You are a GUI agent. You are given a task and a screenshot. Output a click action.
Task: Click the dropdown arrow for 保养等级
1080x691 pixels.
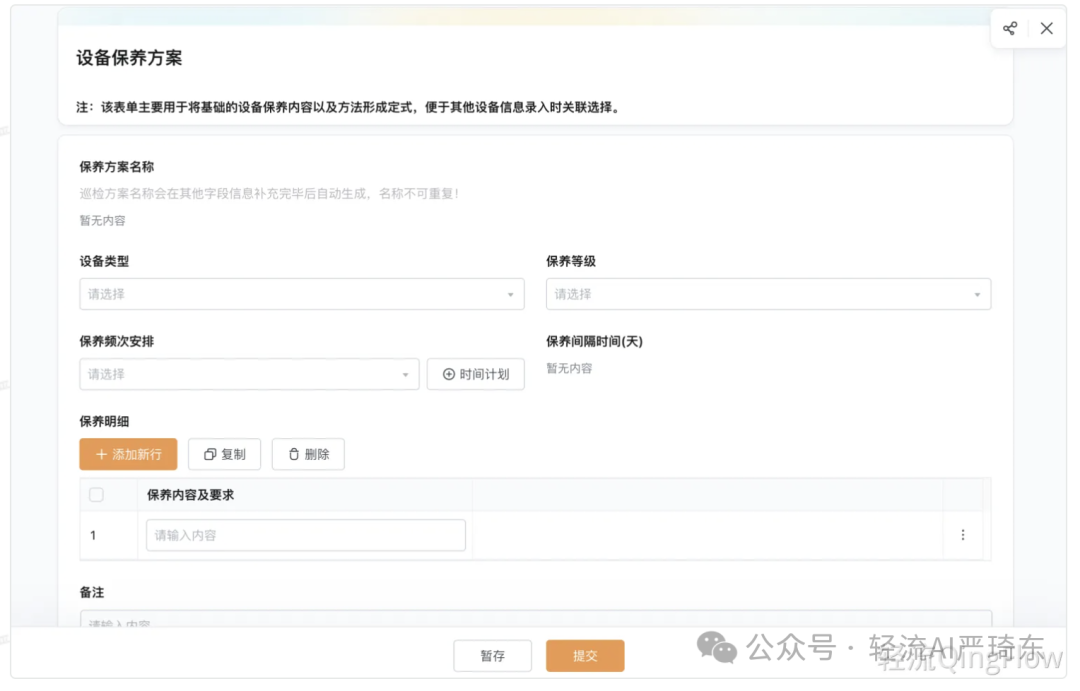click(977, 294)
